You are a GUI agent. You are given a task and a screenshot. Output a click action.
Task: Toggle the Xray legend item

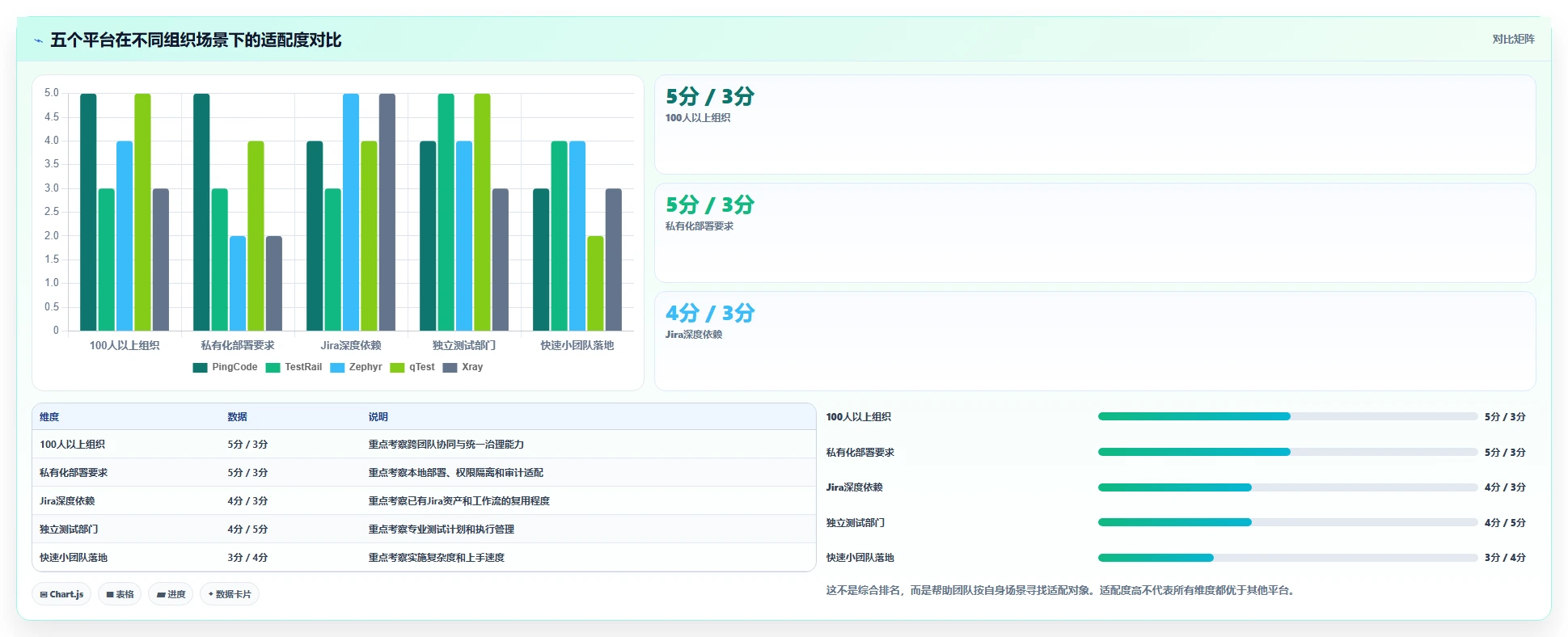pos(463,367)
